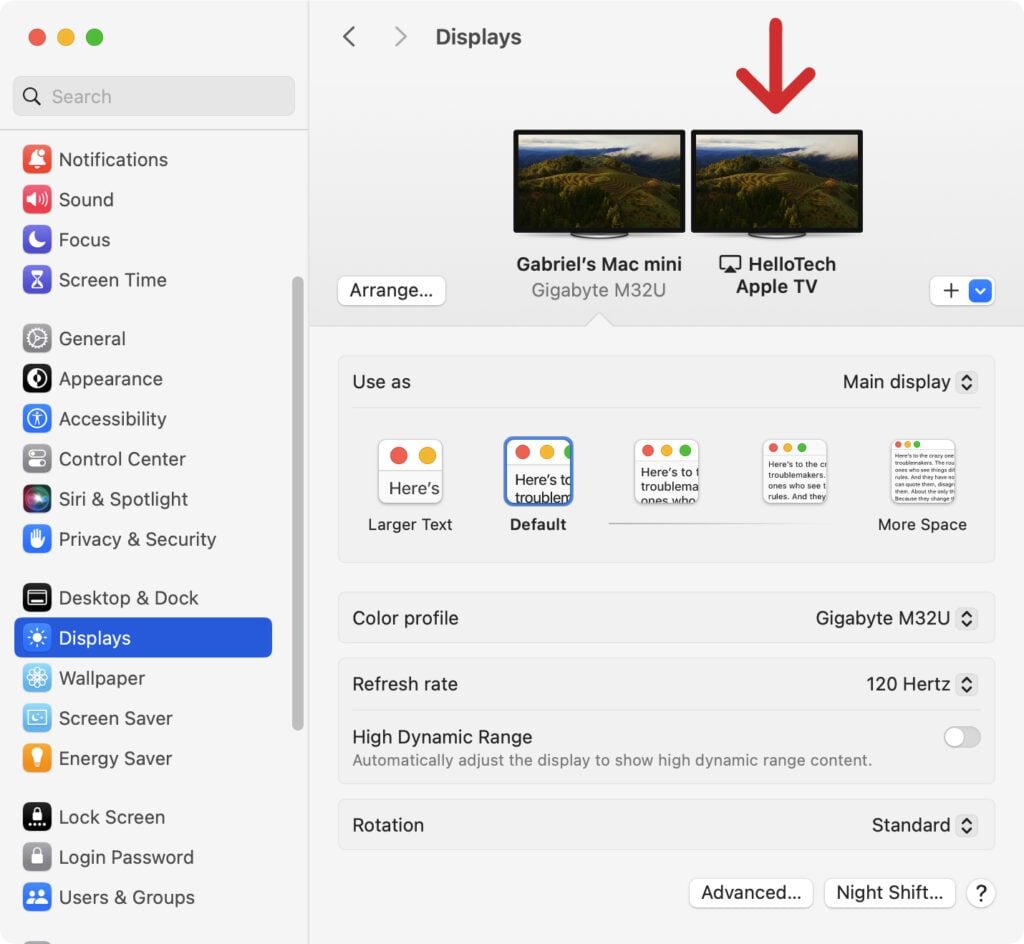Click Privacy & Security hand icon
This screenshot has height=944, width=1024.
(x=37, y=539)
